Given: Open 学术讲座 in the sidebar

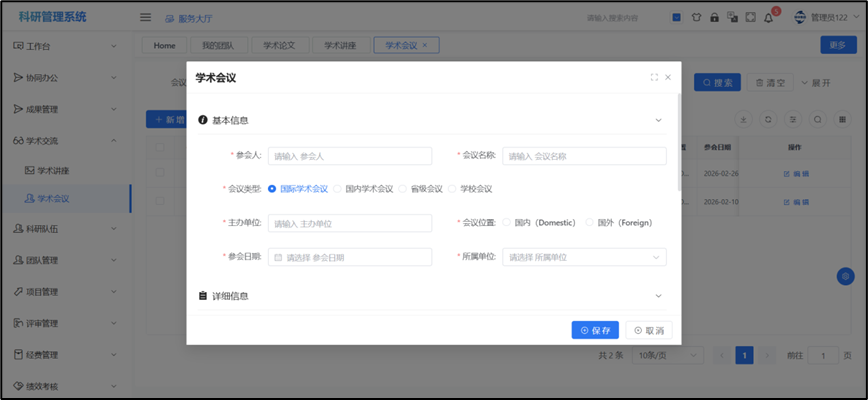Looking at the screenshot, I should (x=53, y=171).
